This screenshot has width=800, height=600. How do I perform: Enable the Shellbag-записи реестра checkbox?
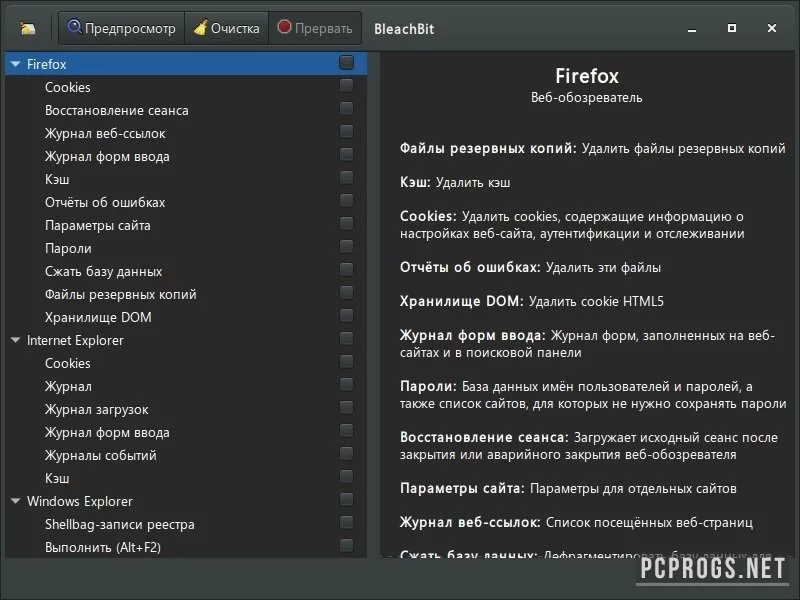point(346,522)
